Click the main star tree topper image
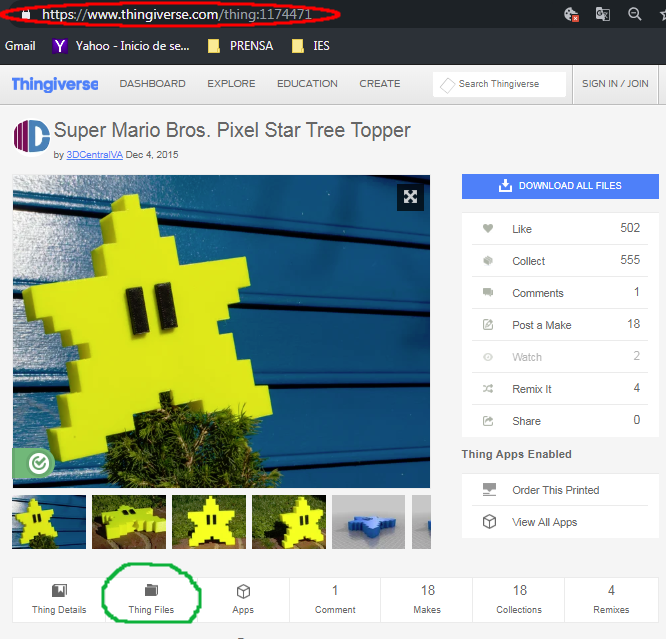The height and width of the screenshot is (639, 666). click(x=221, y=331)
